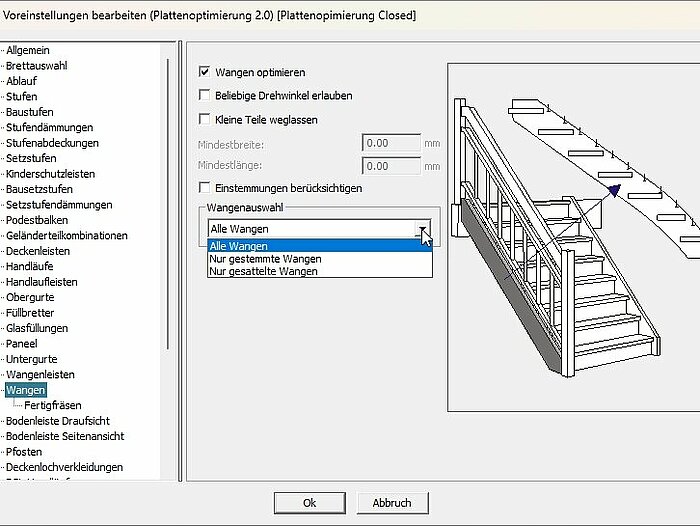Image resolution: width=700 pixels, height=526 pixels.
Task: Select Geländerteilkombinationen entry
Action: (x=67, y=235)
